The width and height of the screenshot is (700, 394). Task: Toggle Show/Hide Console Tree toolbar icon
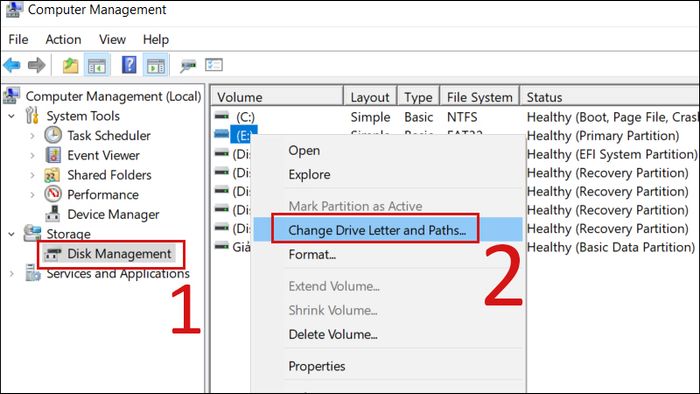click(x=97, y=66)
